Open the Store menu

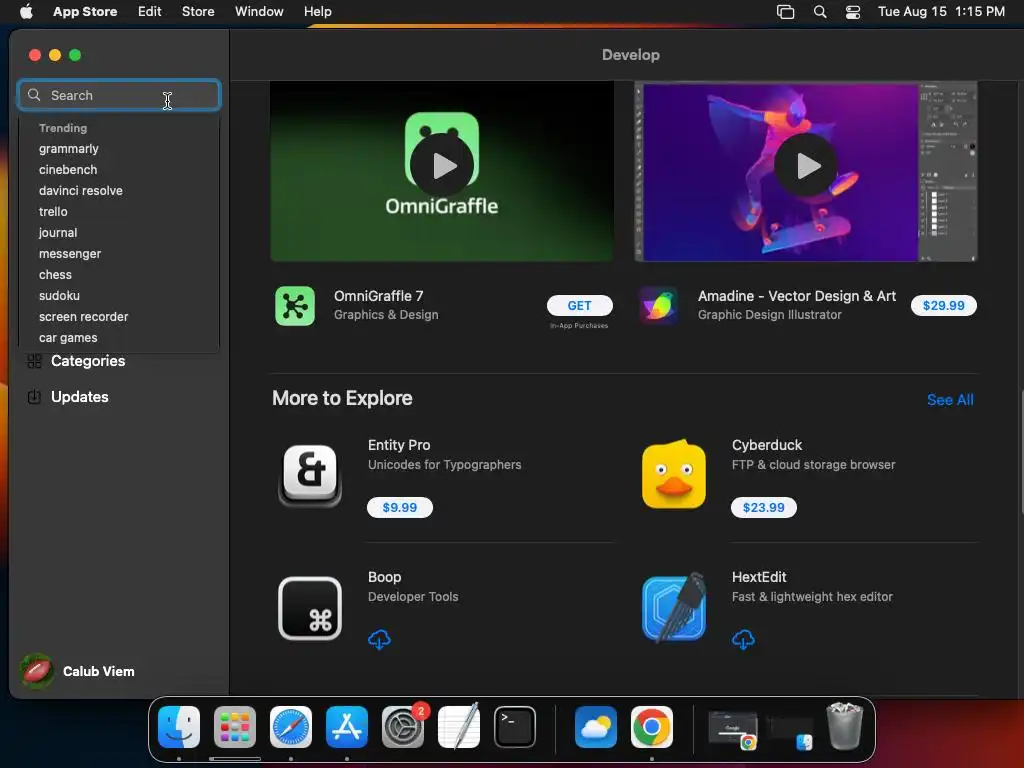[198, 11]
